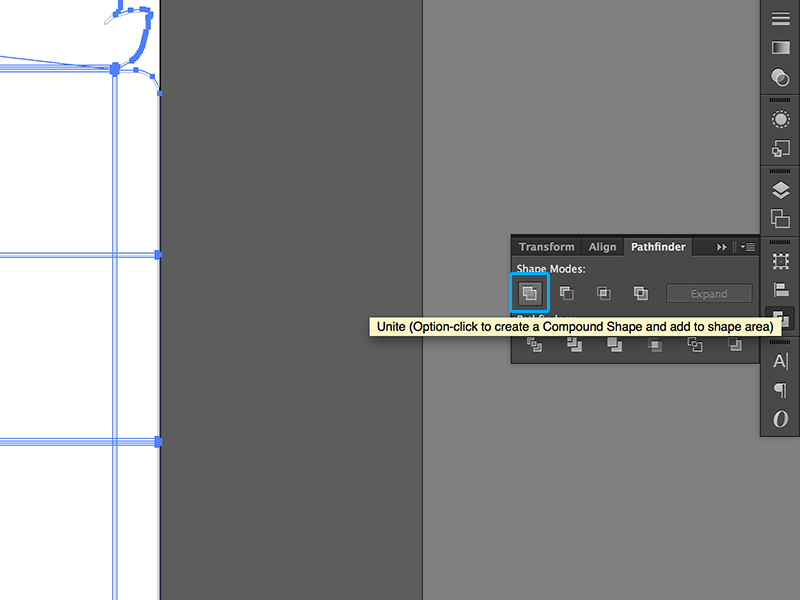Apply Exclude shape mode
800x600 pixels.
click(641, 293)
